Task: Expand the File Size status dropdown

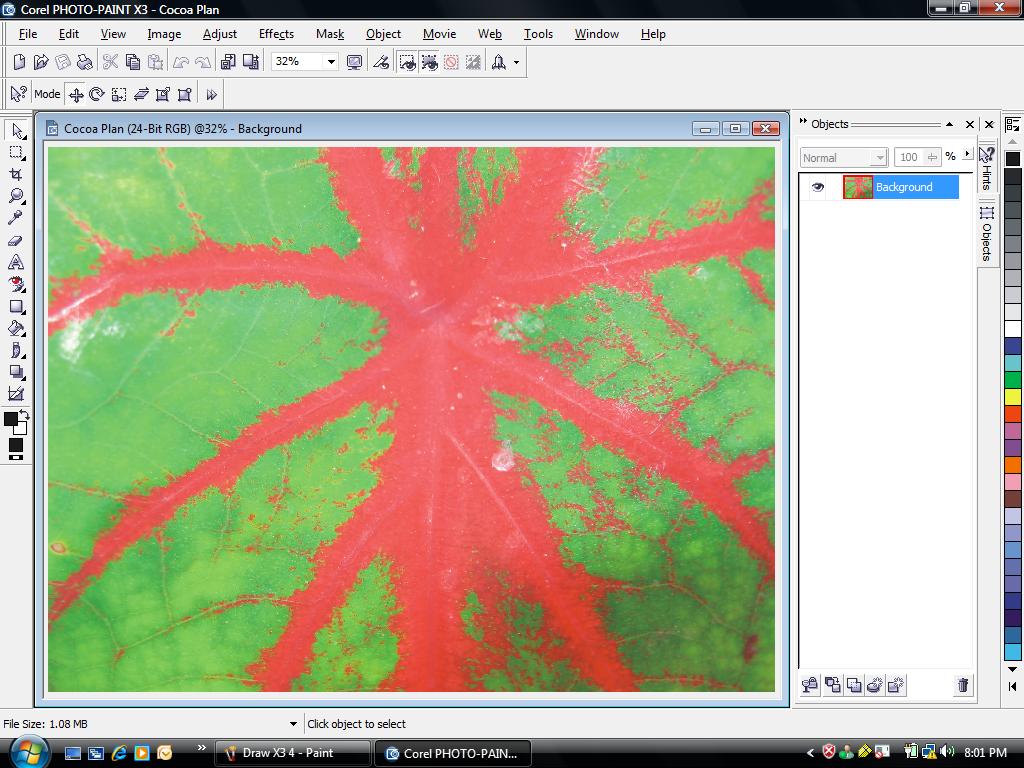Action: (x=293, y=724)
